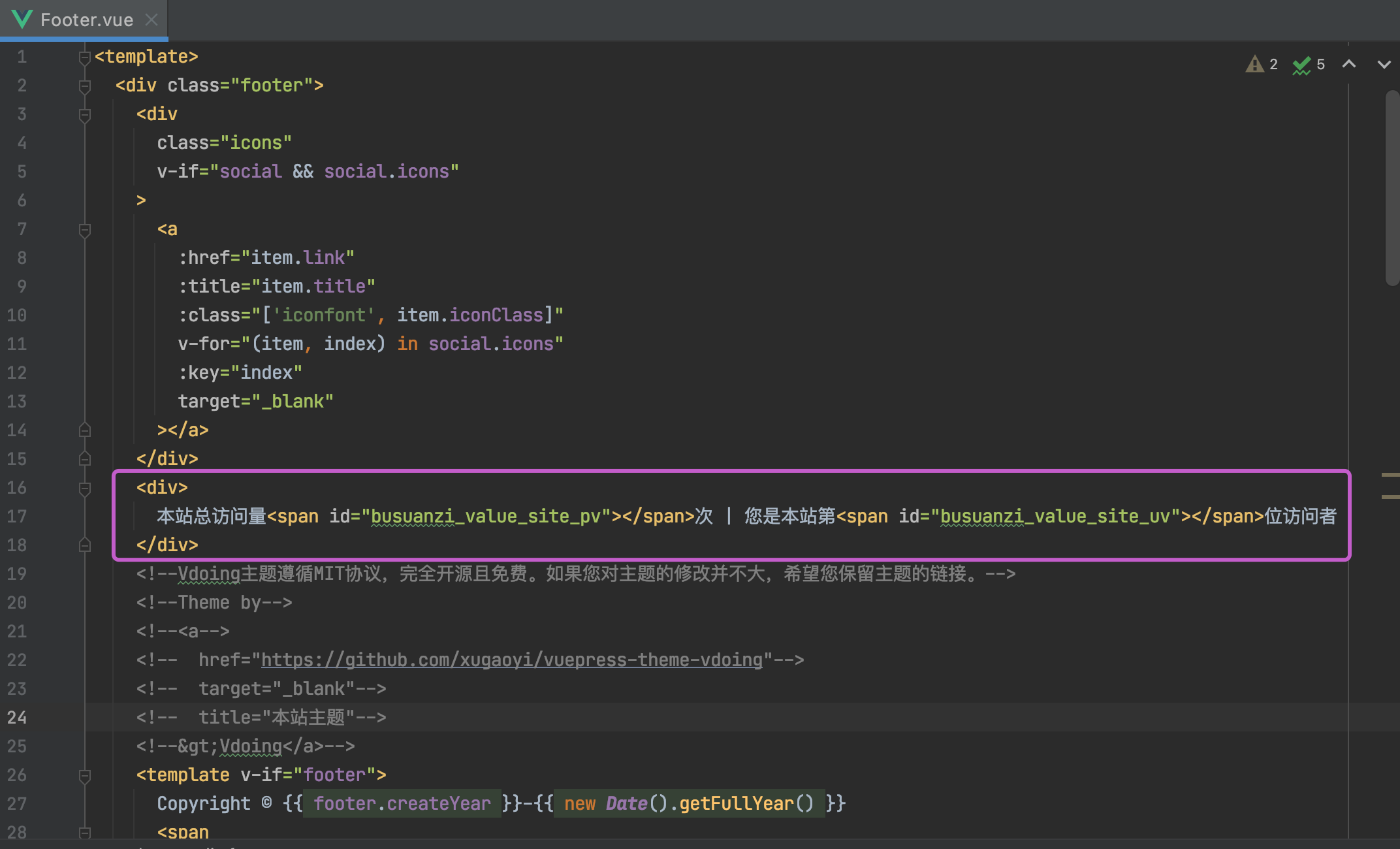Collapse the root template tag on line 1
1400x849 pixels.
(x=84, y=57)
